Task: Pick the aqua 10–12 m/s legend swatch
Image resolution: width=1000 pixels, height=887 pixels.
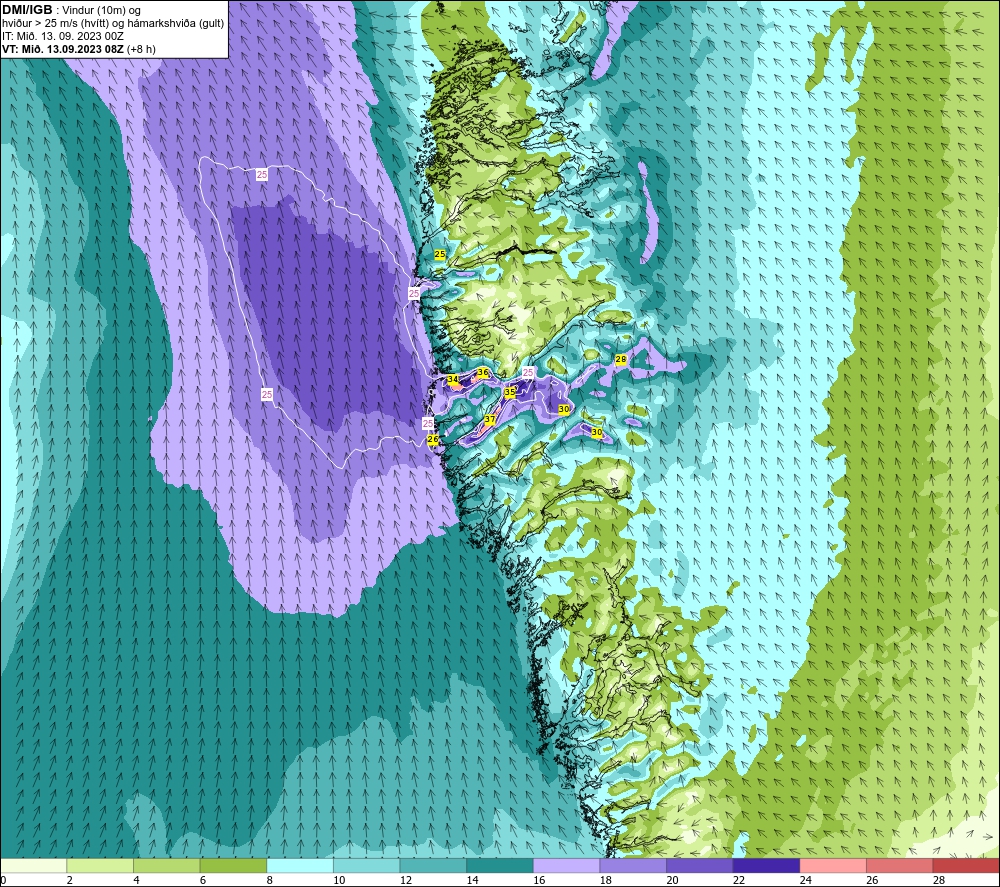Action: 367,865
